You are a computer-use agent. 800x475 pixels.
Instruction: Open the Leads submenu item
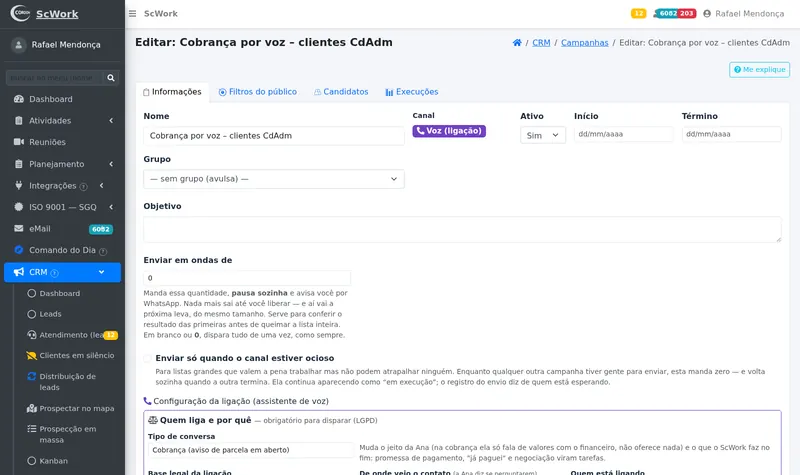[x=51, y=314]
